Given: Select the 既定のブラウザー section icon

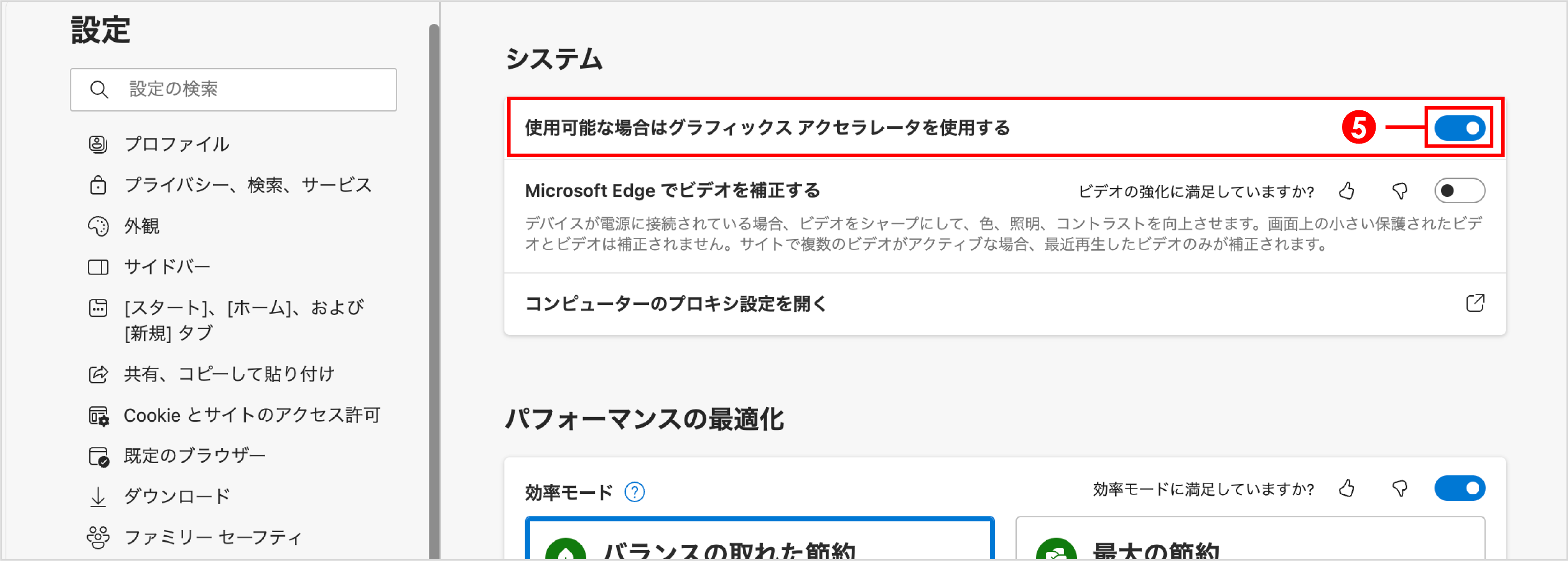Looking at the screenshot, I should [98, 455].
